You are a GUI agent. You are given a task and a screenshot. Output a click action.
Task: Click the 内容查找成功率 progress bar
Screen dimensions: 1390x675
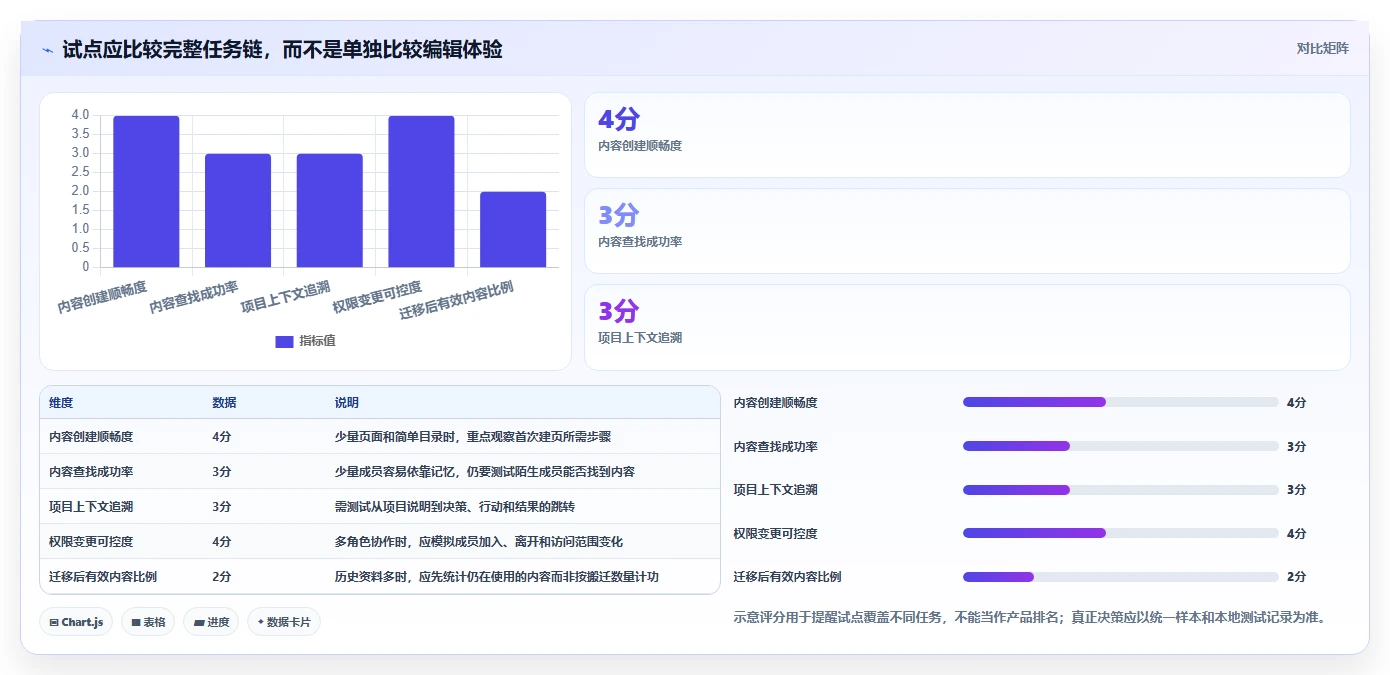[x=1120, y=446]
